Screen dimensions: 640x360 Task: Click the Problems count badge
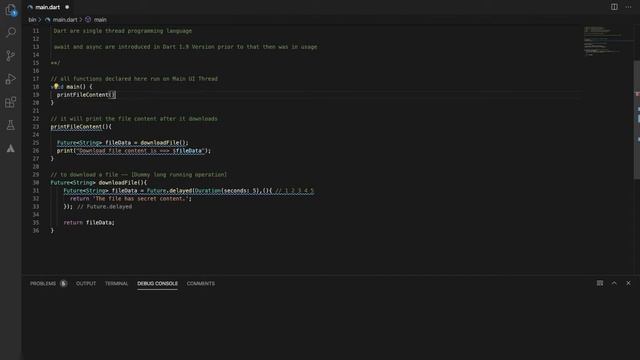[63, 283]
